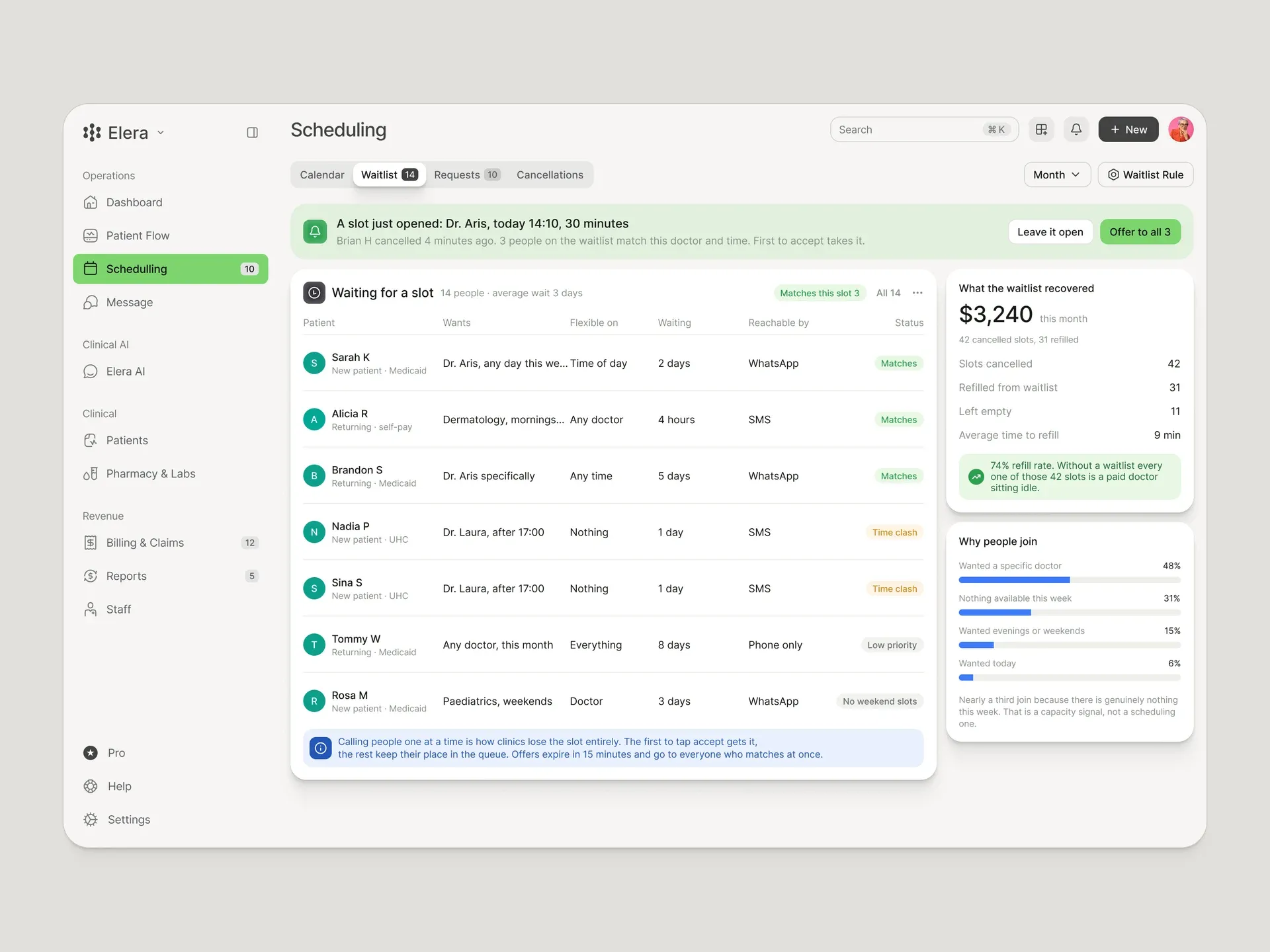Focus the Search field

[x=924, y=130]
